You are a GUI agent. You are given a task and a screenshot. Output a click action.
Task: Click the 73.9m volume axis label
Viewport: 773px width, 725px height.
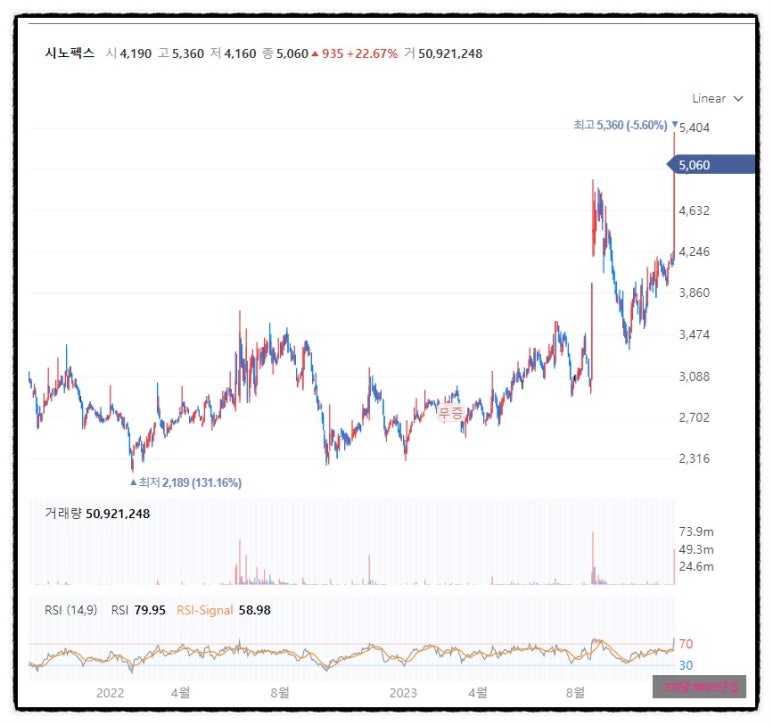pyautogui.click(x=696, y=531)
